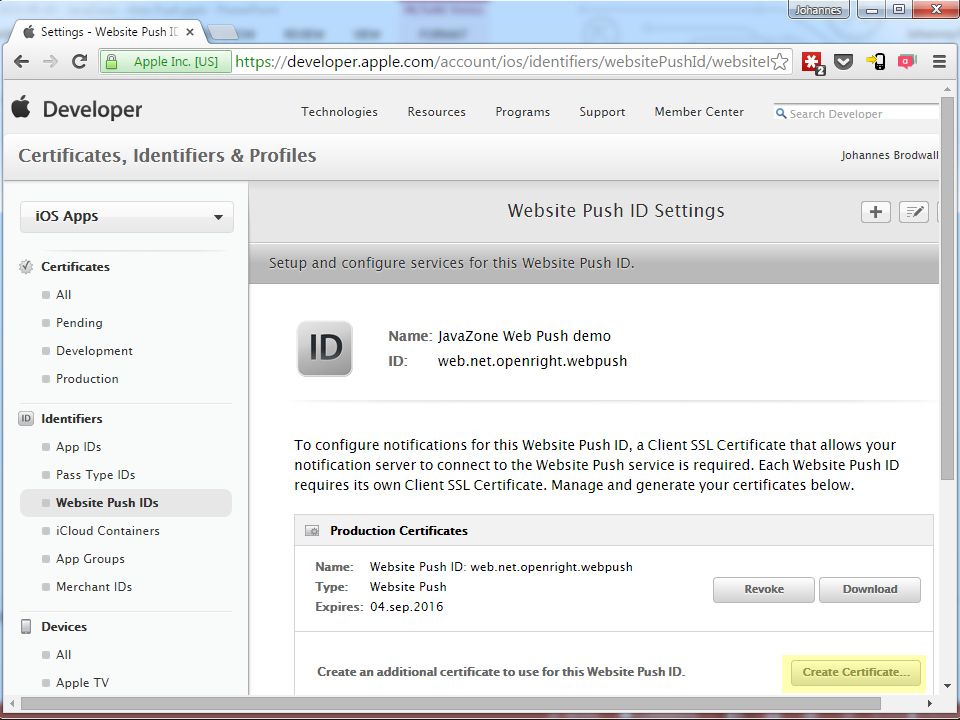Viewport: 960px width, 720px height.
Task: Click the Johannes profile button
Action: click(x=818, y=10)
